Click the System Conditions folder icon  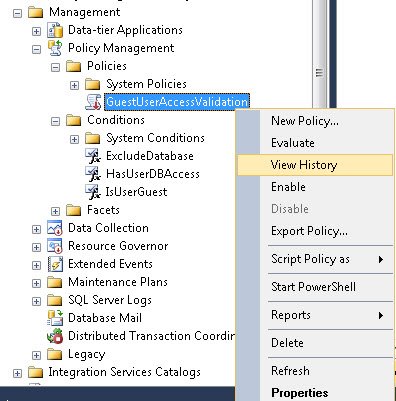93,138
